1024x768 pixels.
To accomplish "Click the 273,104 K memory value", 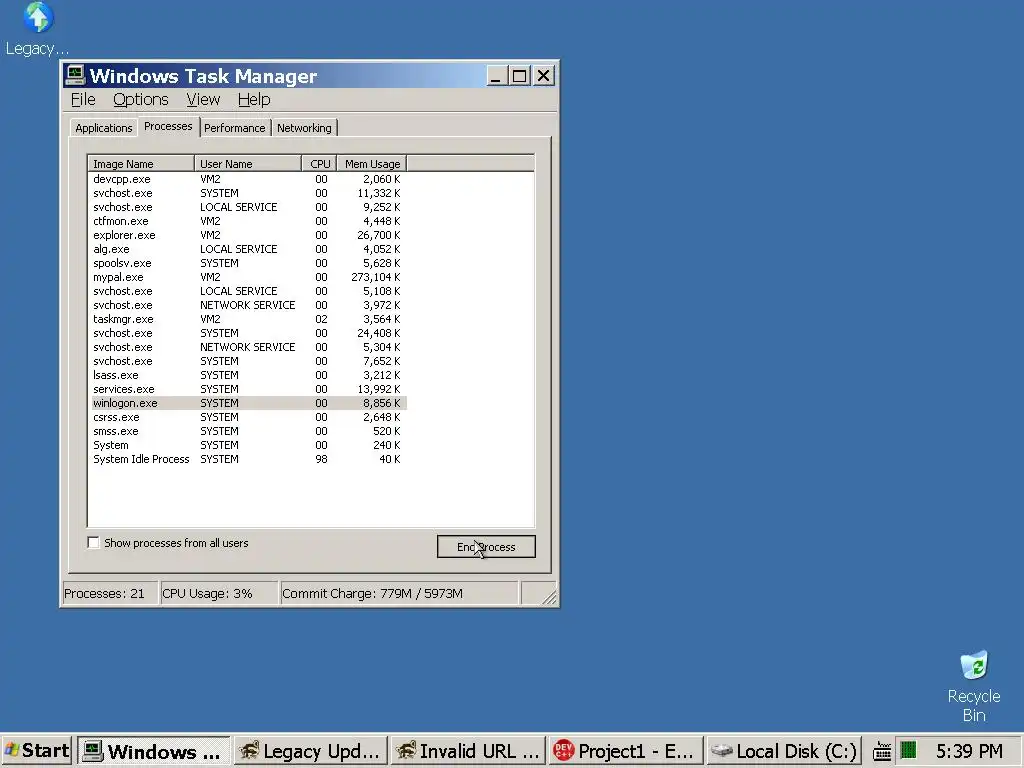I will [376, 277].
